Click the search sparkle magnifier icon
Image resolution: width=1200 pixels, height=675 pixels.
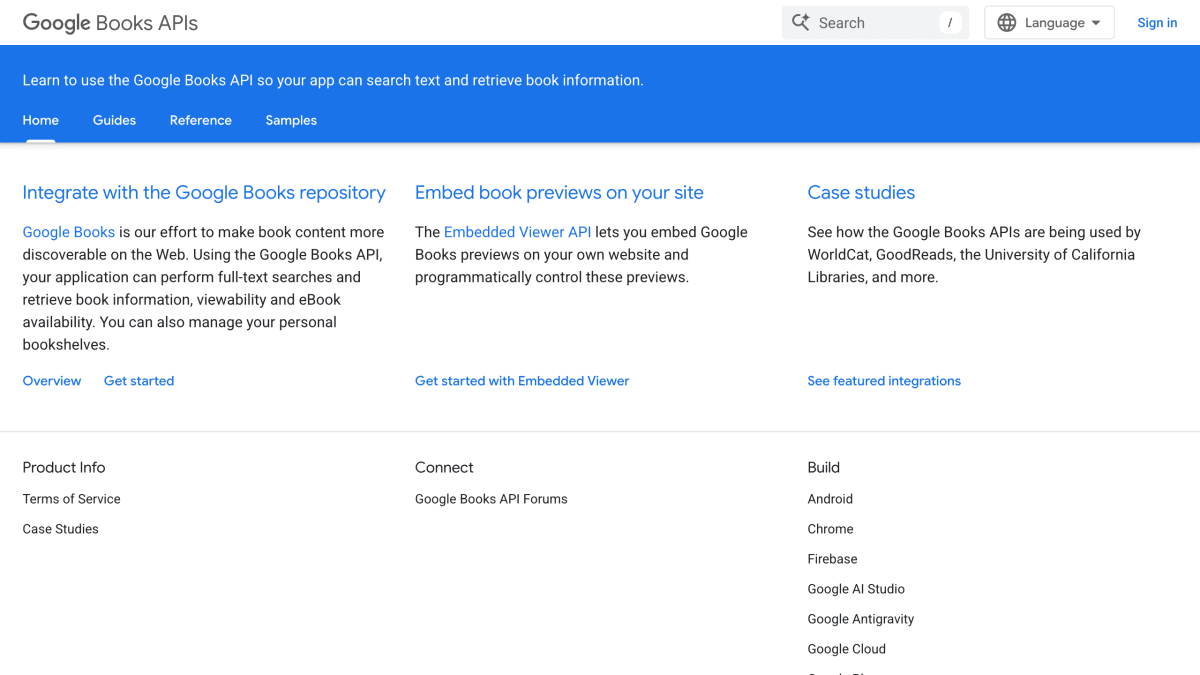pos(801,22)
